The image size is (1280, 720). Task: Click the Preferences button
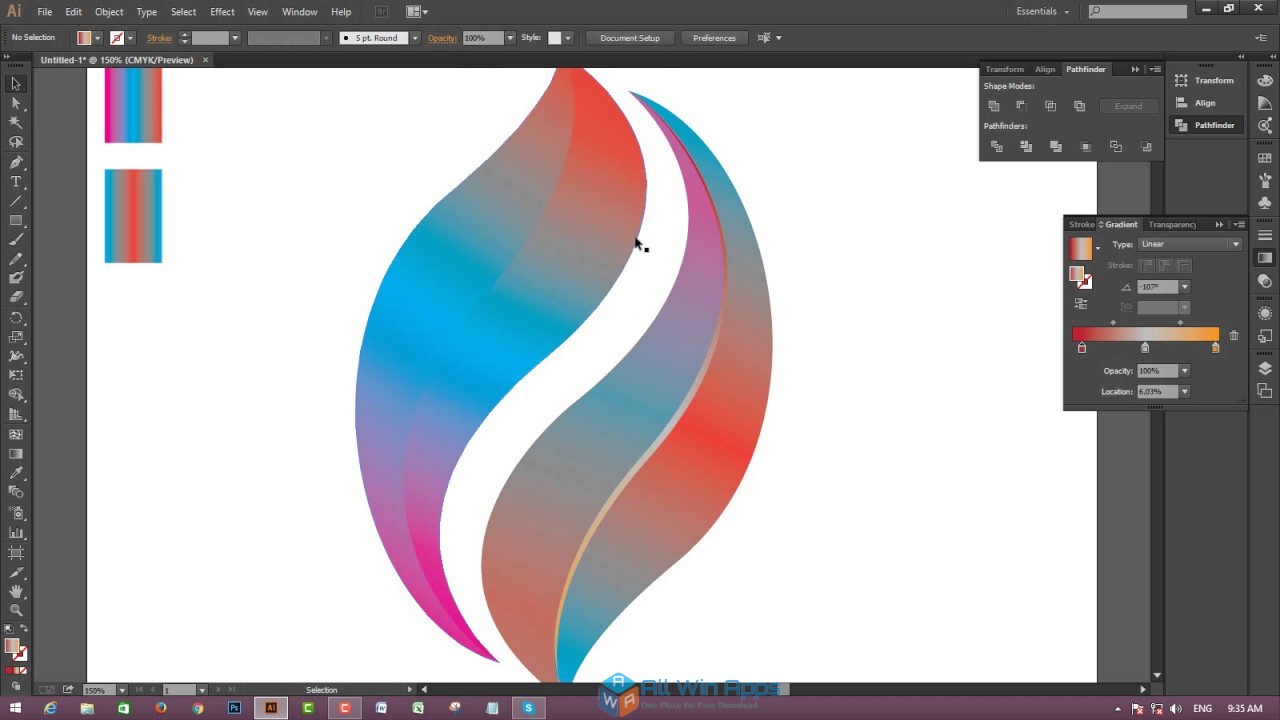[x=714, y=37]
